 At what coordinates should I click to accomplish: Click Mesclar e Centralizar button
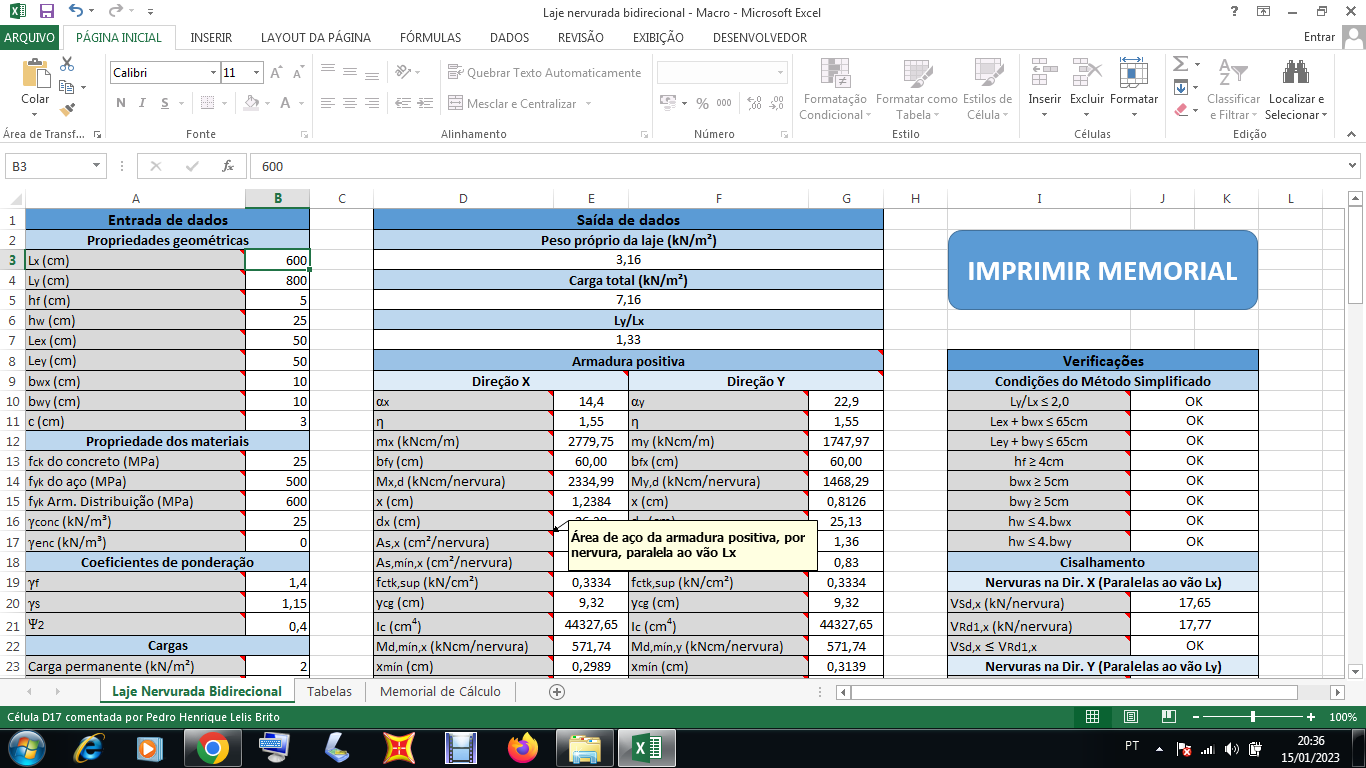521,103
